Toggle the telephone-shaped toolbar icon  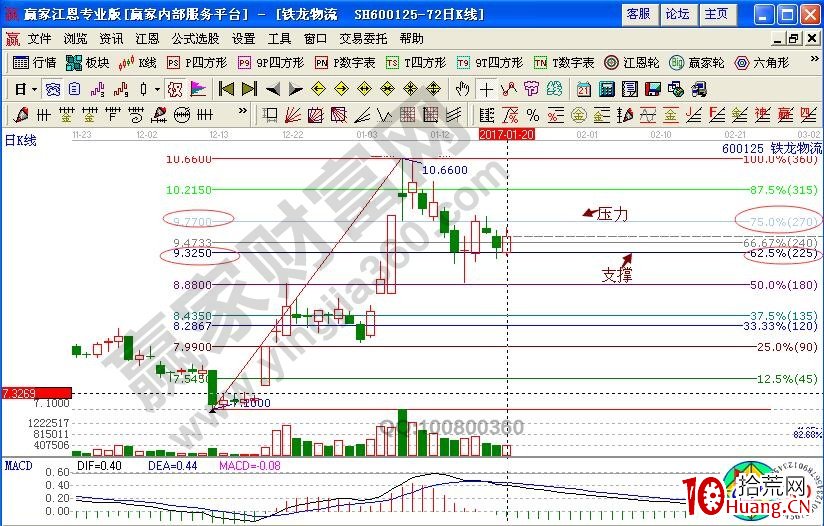click(x=53, y=89)
